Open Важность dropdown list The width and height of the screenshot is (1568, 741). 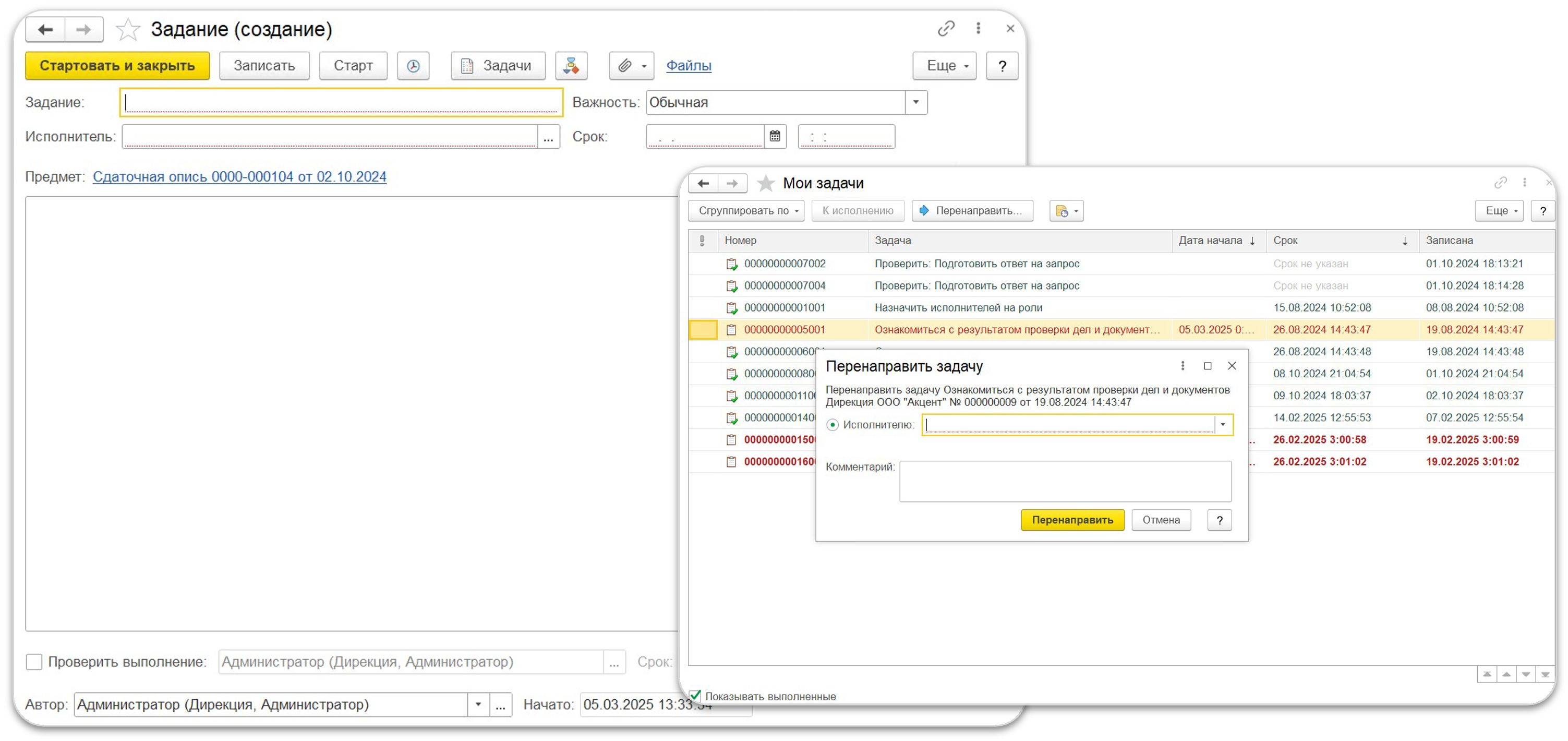916,102
